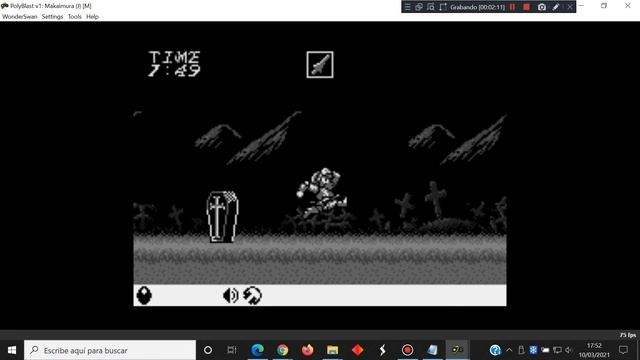Select the recorder pencil draw tool

click(x=556, y=7)
